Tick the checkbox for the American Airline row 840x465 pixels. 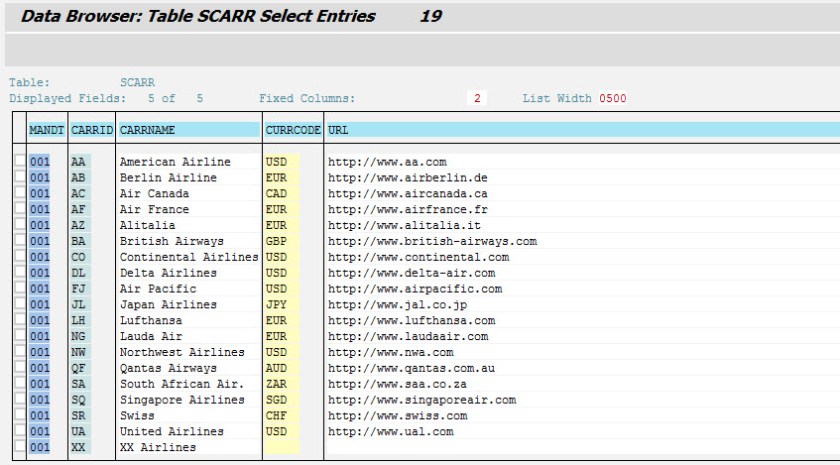click(x=20, y=161)
